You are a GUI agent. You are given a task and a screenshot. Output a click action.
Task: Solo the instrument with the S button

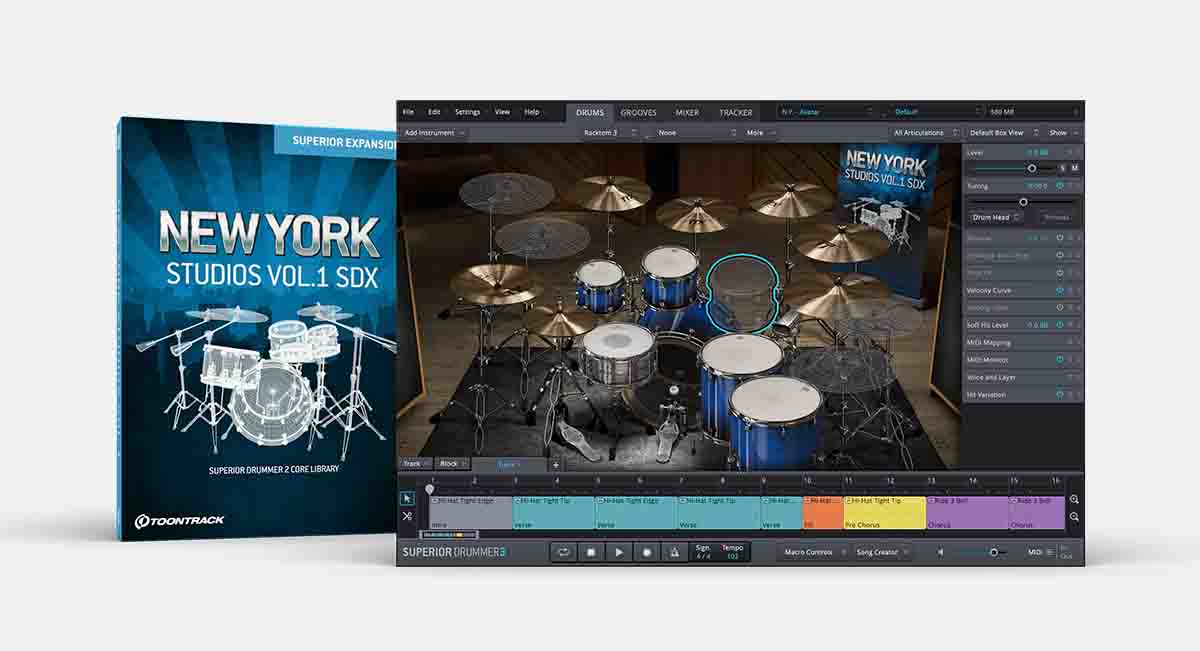1063,168
